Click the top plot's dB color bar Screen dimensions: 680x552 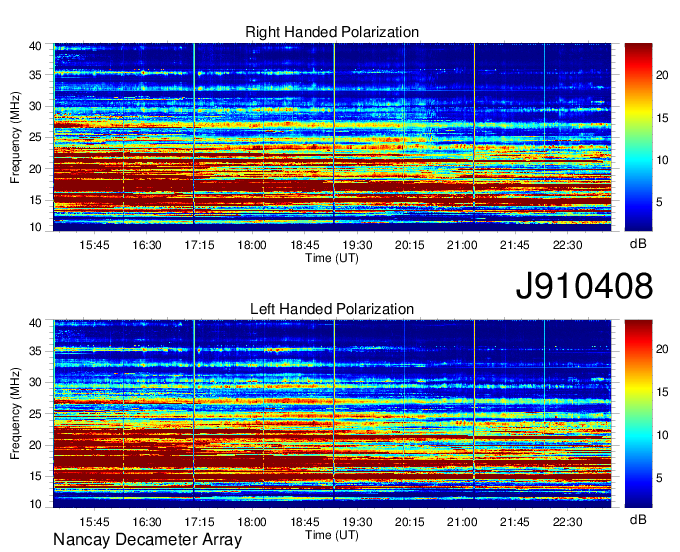(638, 137)
